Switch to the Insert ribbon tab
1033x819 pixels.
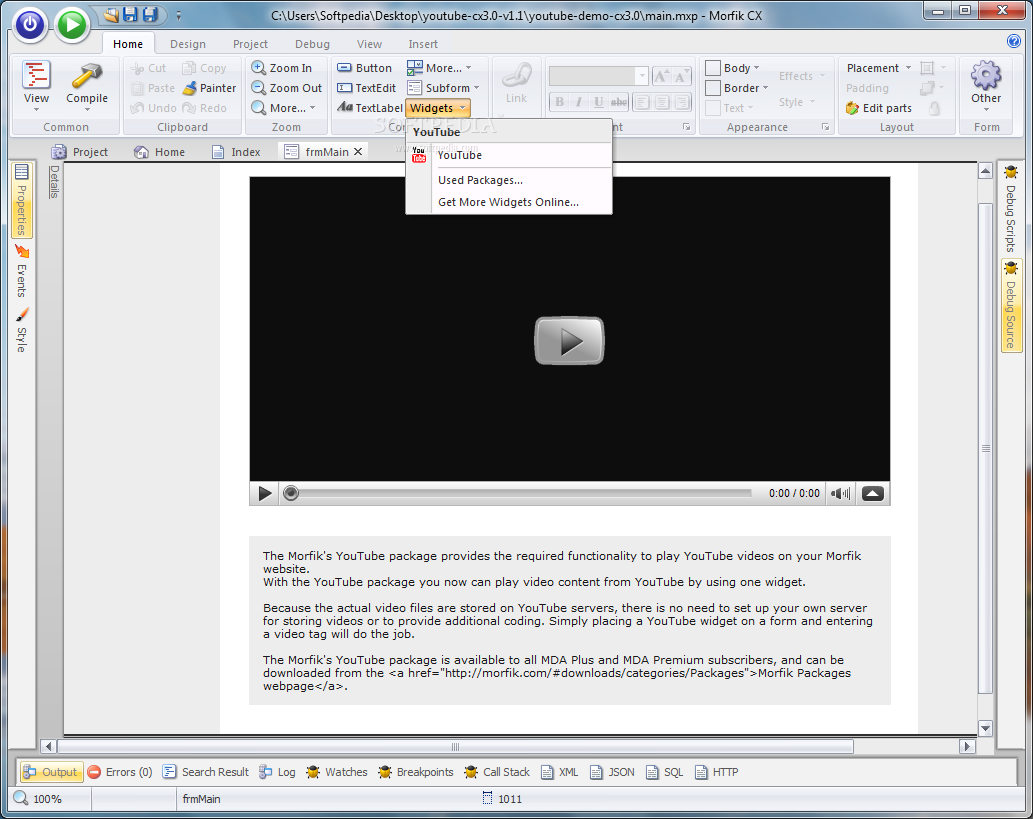pyautogui.click(x=423, y=44)
